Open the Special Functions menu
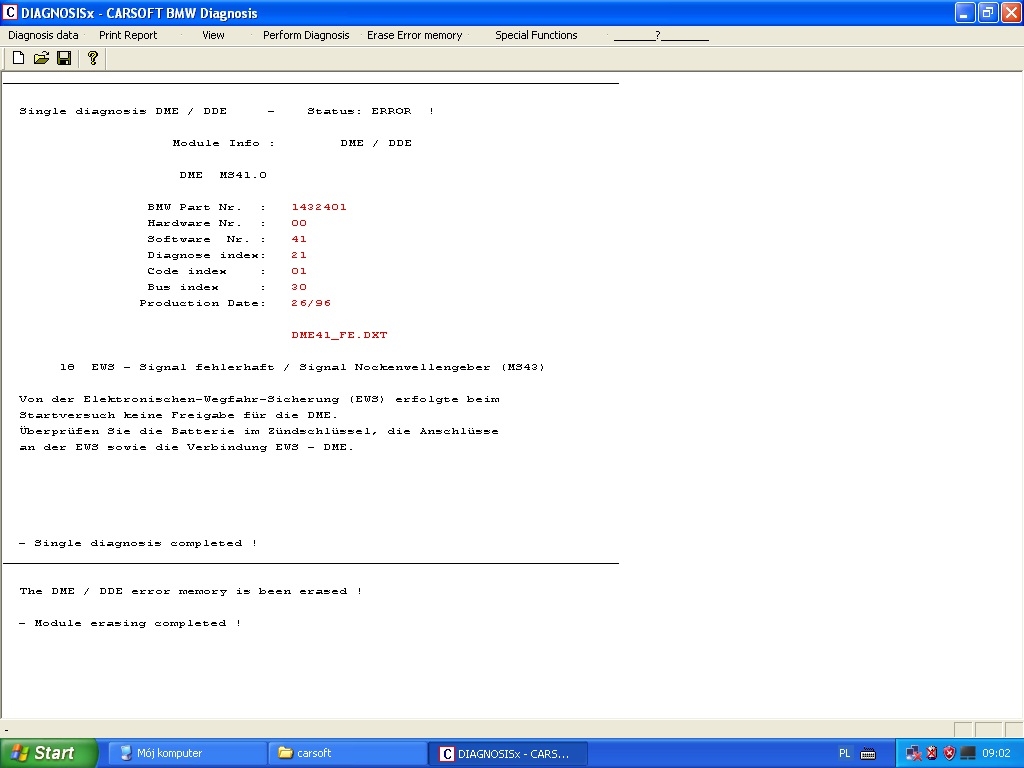The width and height of the screenshot is (1024, 768). (536, 35)
